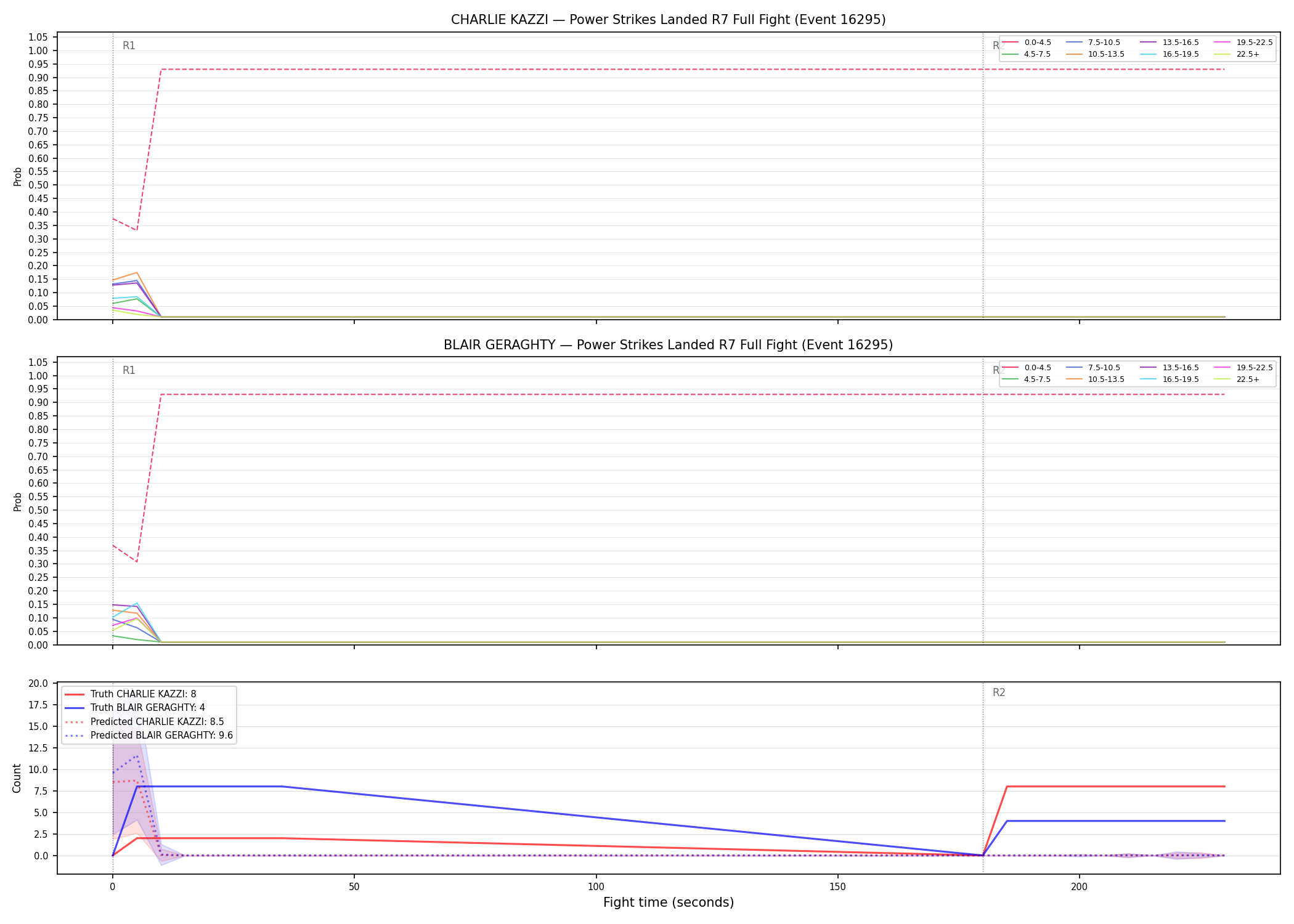The height and width of the screenshot is (924, 1294).
Task: Click Predicted CHARLIE KAZZI: 8.5 legend entry
Action: coord(144,721)
